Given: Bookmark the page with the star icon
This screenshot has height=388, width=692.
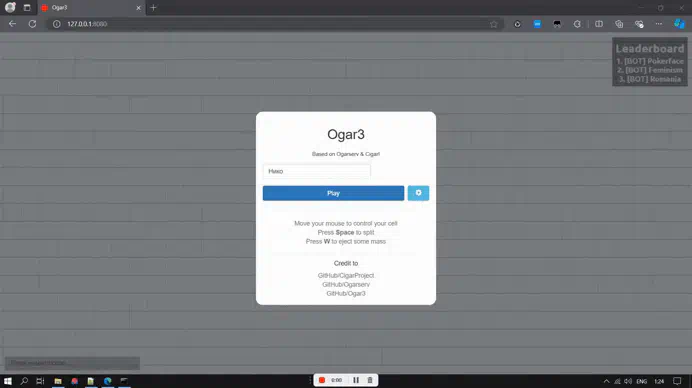Looking at the screenshot, I should click(493, 24).
